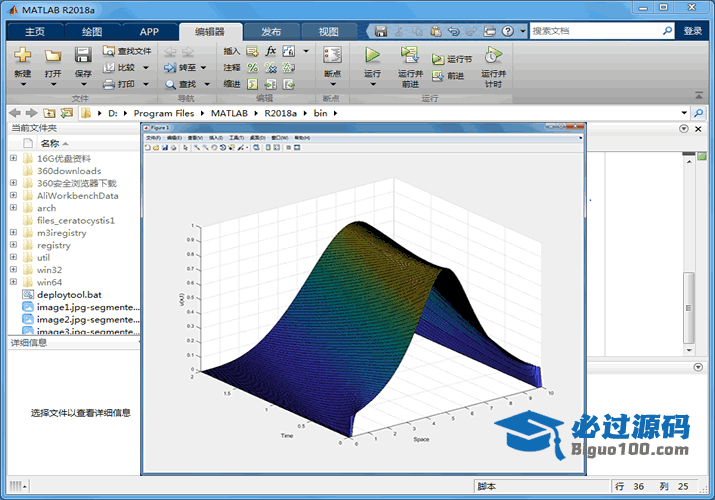Switch to the APP tab
Image resolution: width=715 pixels, height=500 pixels.
149,31
